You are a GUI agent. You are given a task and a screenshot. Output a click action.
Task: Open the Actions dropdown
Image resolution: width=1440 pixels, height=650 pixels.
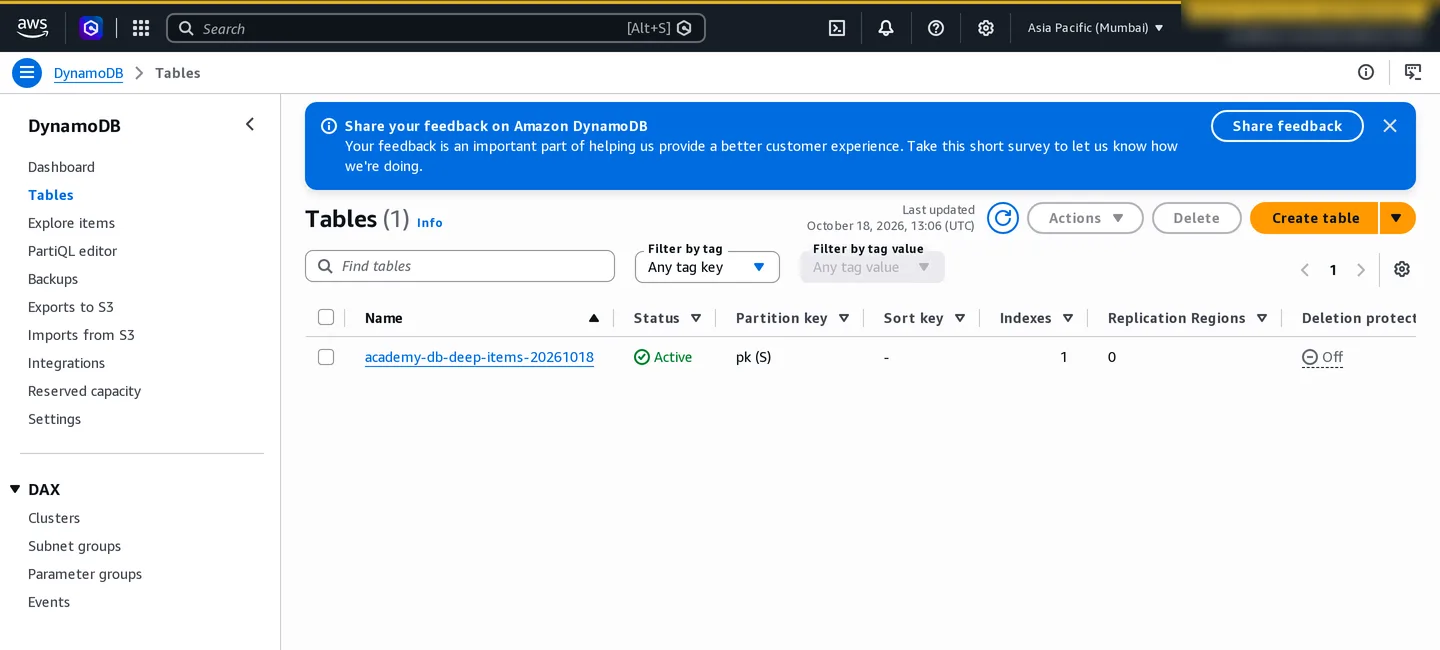pos(1085,218)
